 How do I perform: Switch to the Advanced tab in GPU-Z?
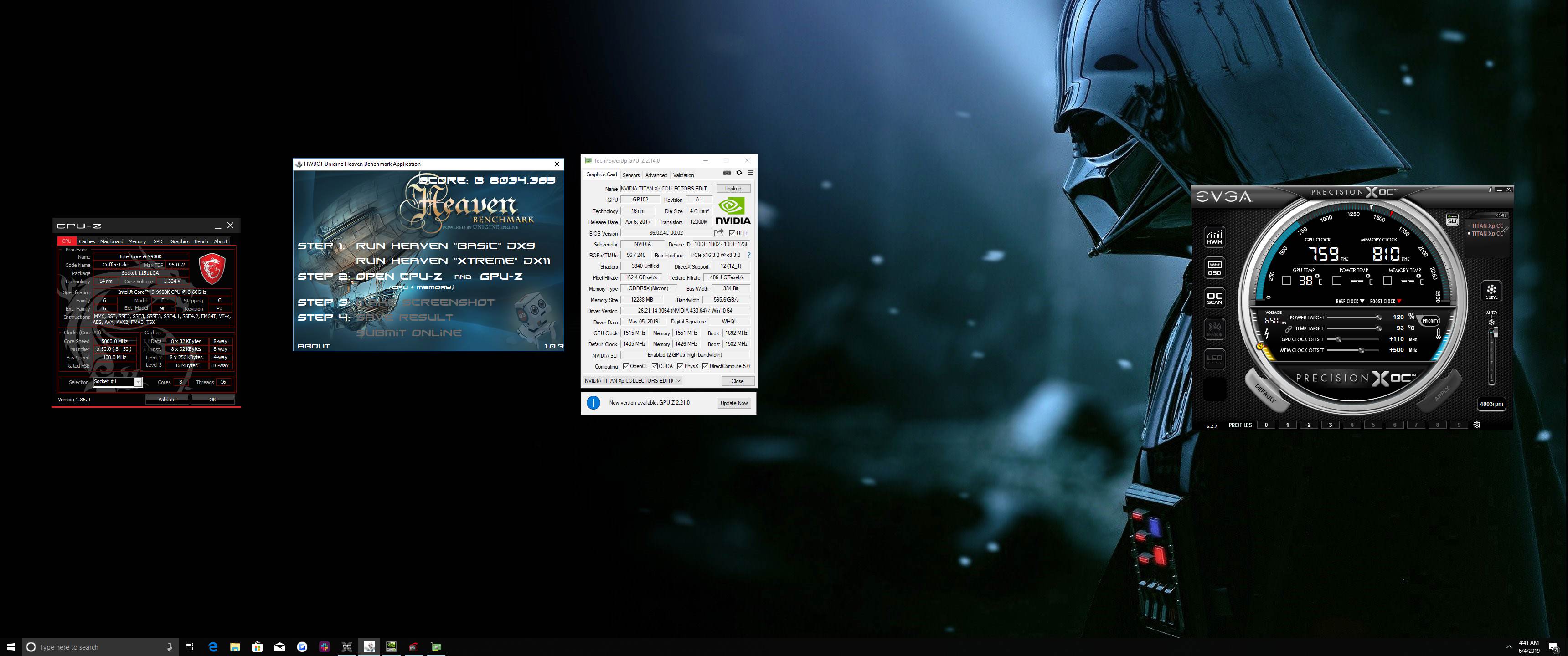(x=656, y=175)
